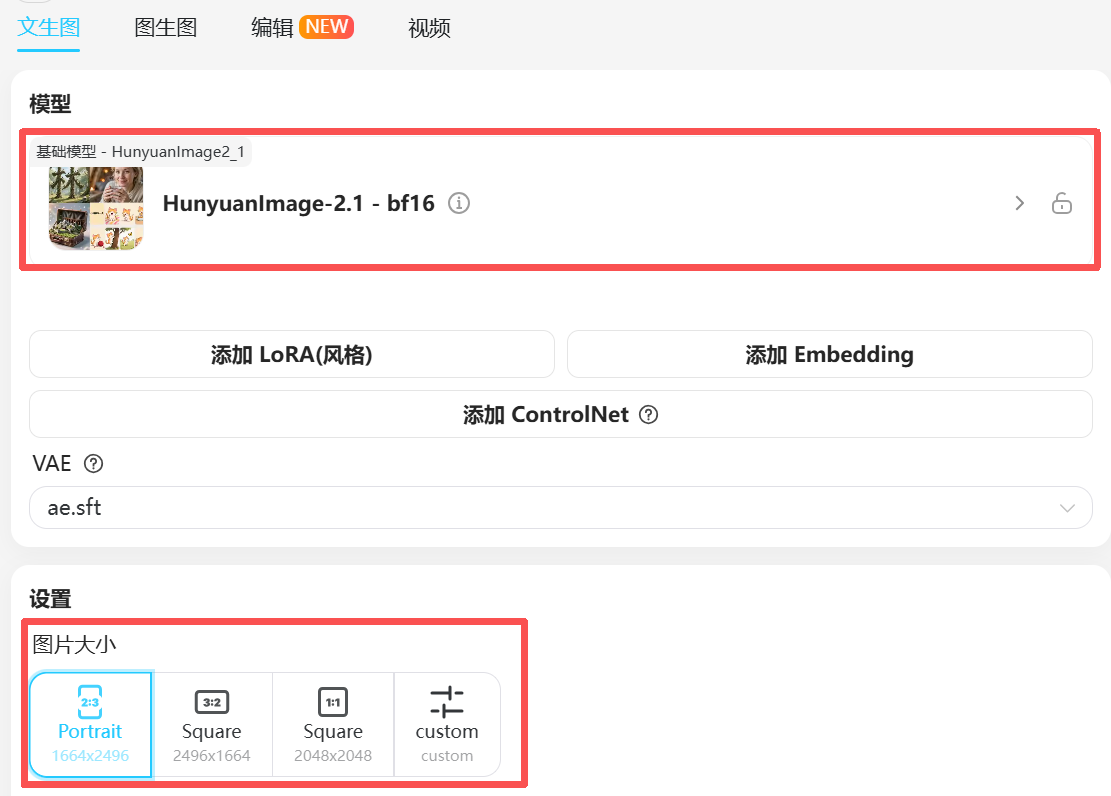Click the HunyuanImage-2.1 - bf16 model name
This screenshot has height=796, width=1111.
[298, 204]
